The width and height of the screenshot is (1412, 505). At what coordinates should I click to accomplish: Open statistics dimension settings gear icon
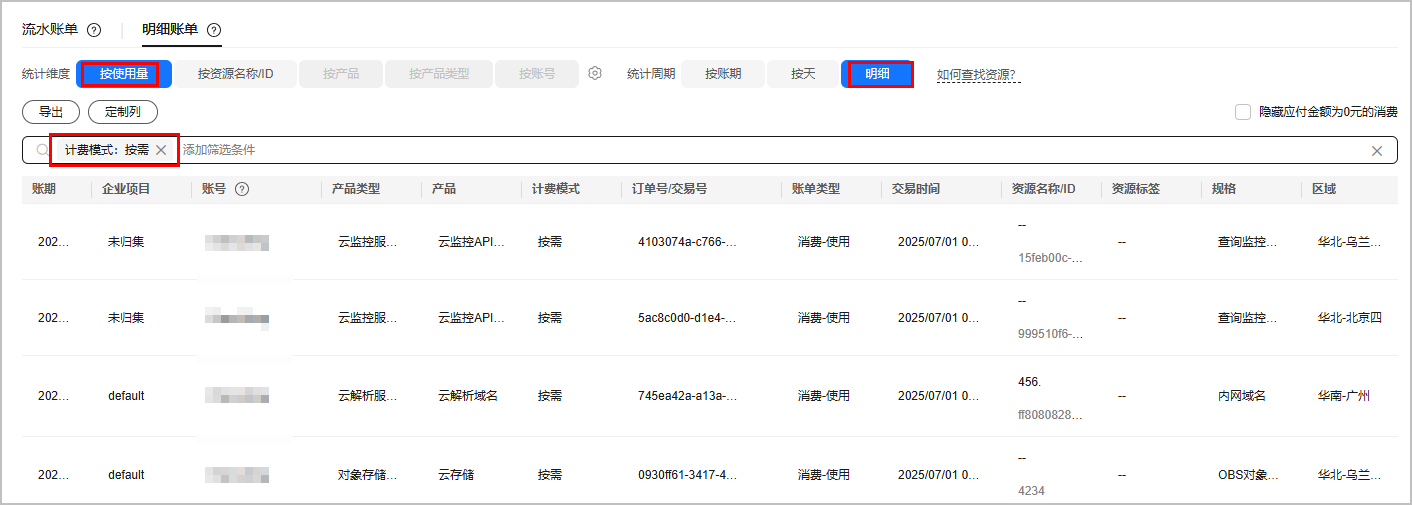[595, 73]
